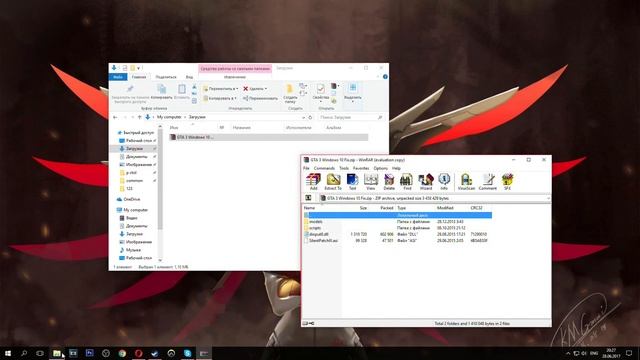Open My computer in Explorer sidebar

(136, 210)
